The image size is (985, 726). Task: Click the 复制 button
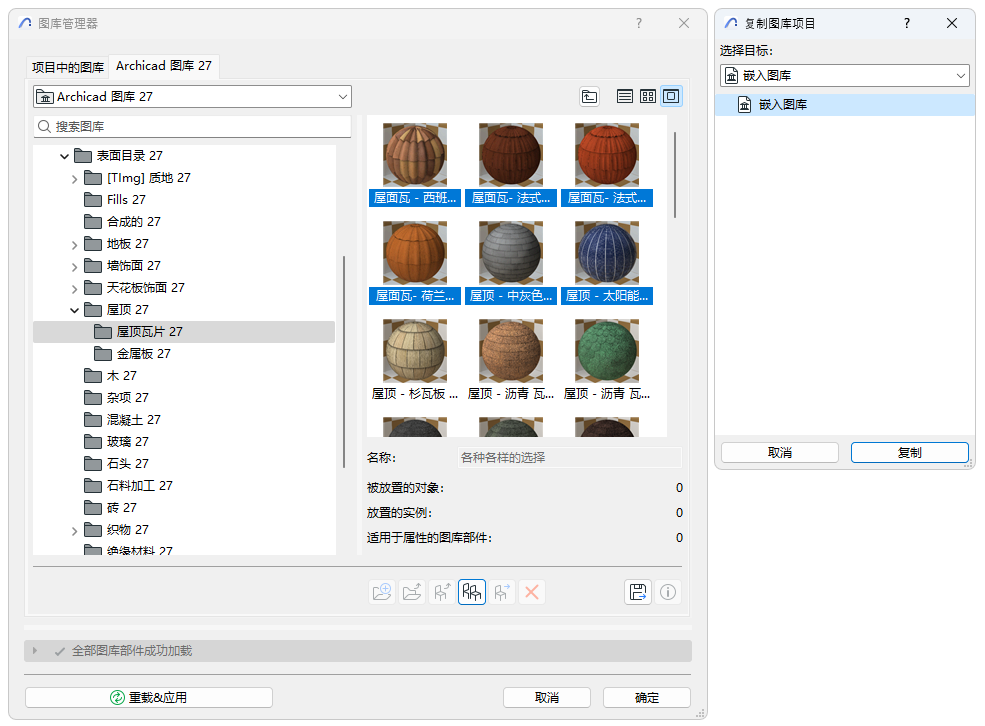point(910,452)
